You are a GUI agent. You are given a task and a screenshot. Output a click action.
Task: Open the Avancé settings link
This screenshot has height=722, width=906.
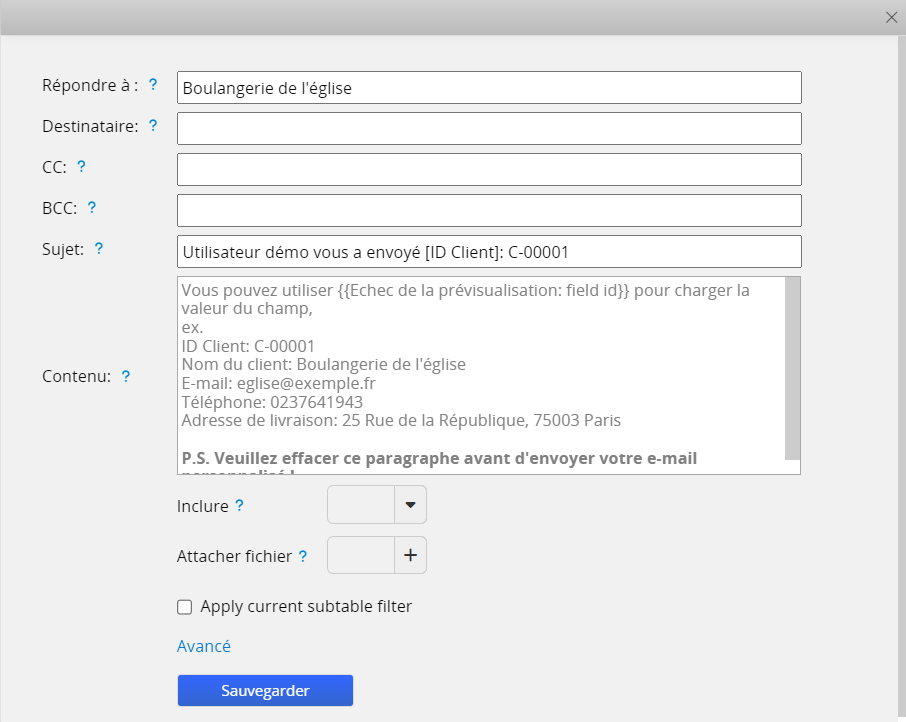click(204, 646)
